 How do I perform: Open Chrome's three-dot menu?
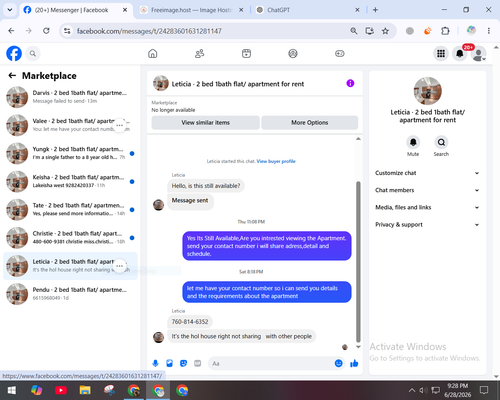[x=489, y=31]
